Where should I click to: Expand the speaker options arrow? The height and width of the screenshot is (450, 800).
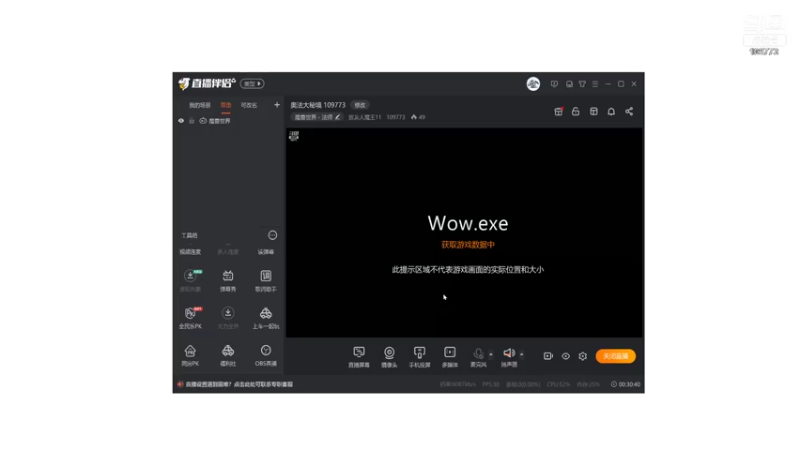coord(521,354)
